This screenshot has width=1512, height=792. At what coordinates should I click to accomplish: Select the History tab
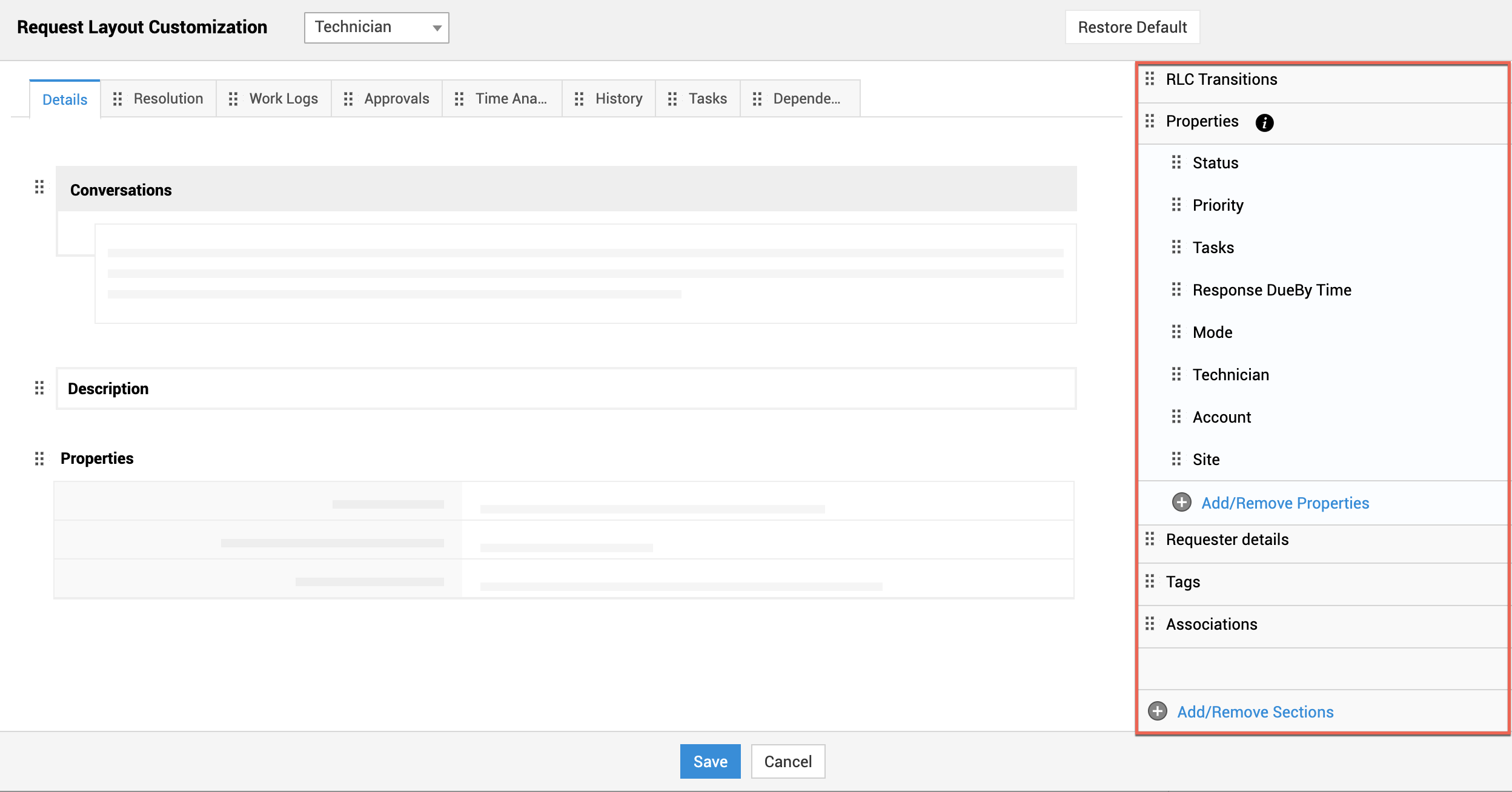point(618,99)
